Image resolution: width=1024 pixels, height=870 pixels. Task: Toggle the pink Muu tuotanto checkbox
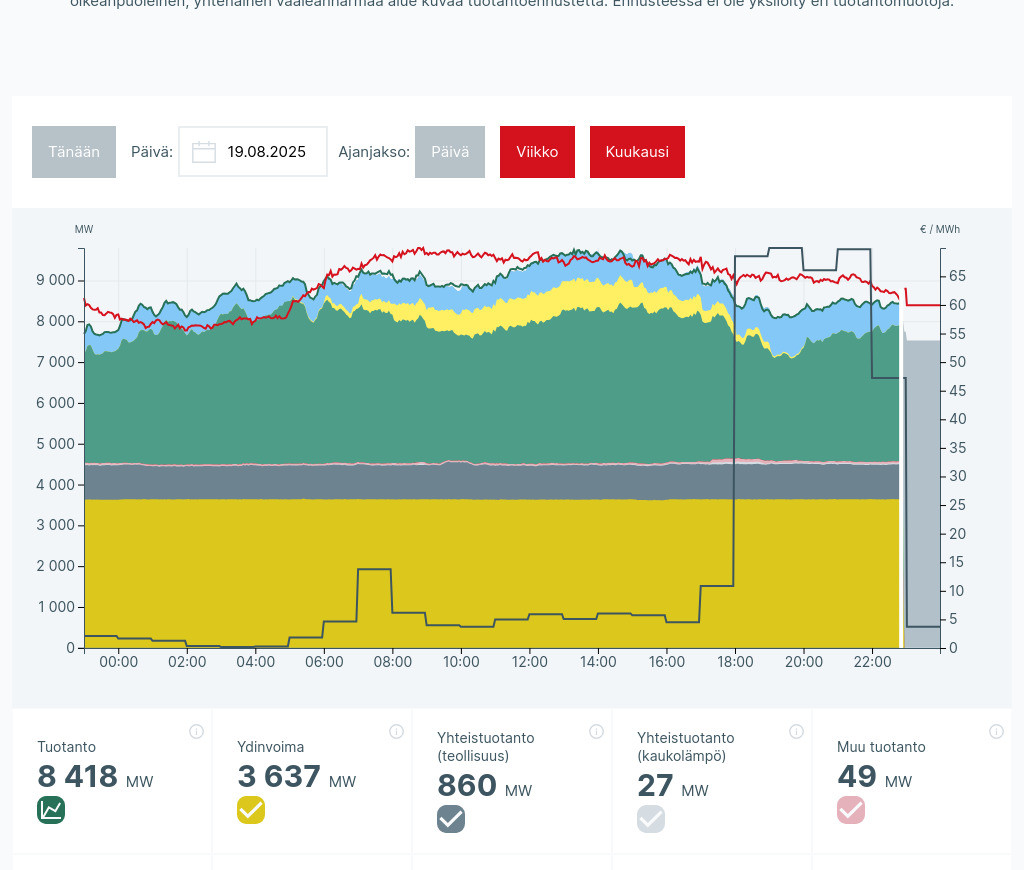coord(851,810)
